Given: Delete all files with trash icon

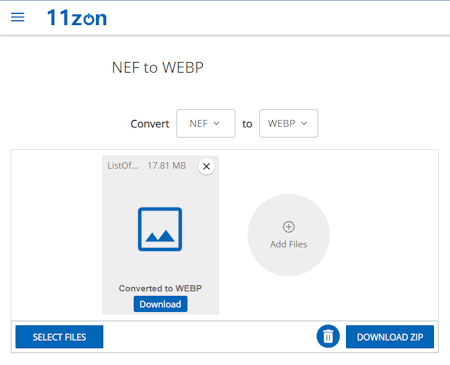Looking at the screenshot, I should [328, 336].
